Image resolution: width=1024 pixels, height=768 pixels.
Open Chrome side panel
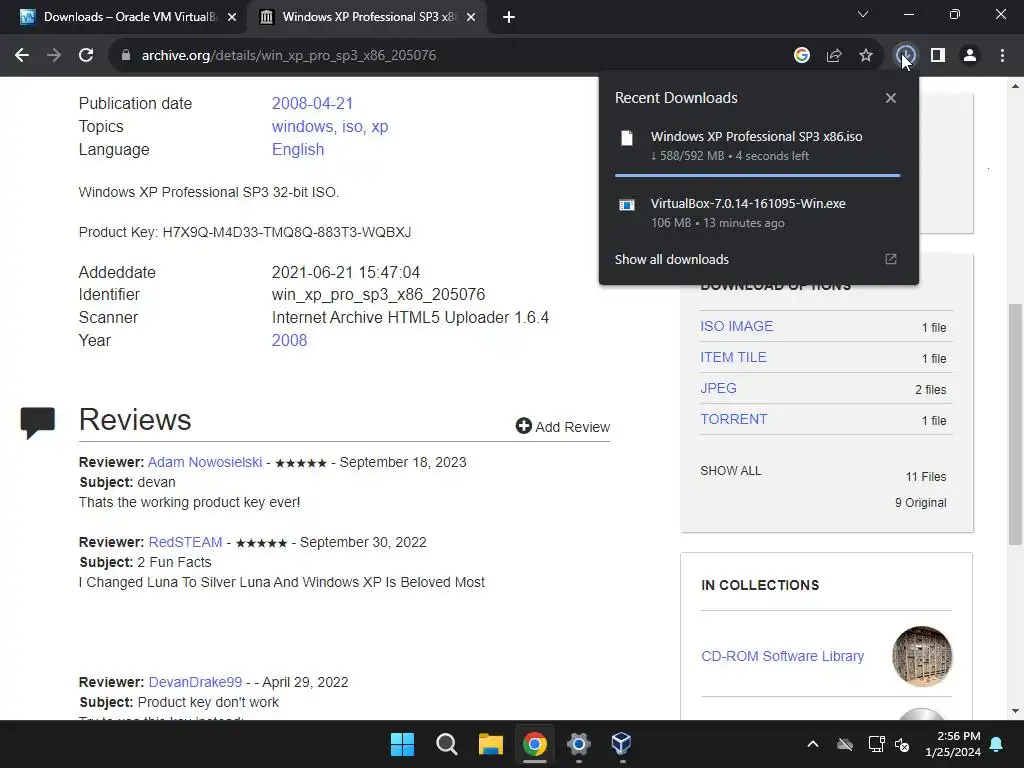click(938, 56)
